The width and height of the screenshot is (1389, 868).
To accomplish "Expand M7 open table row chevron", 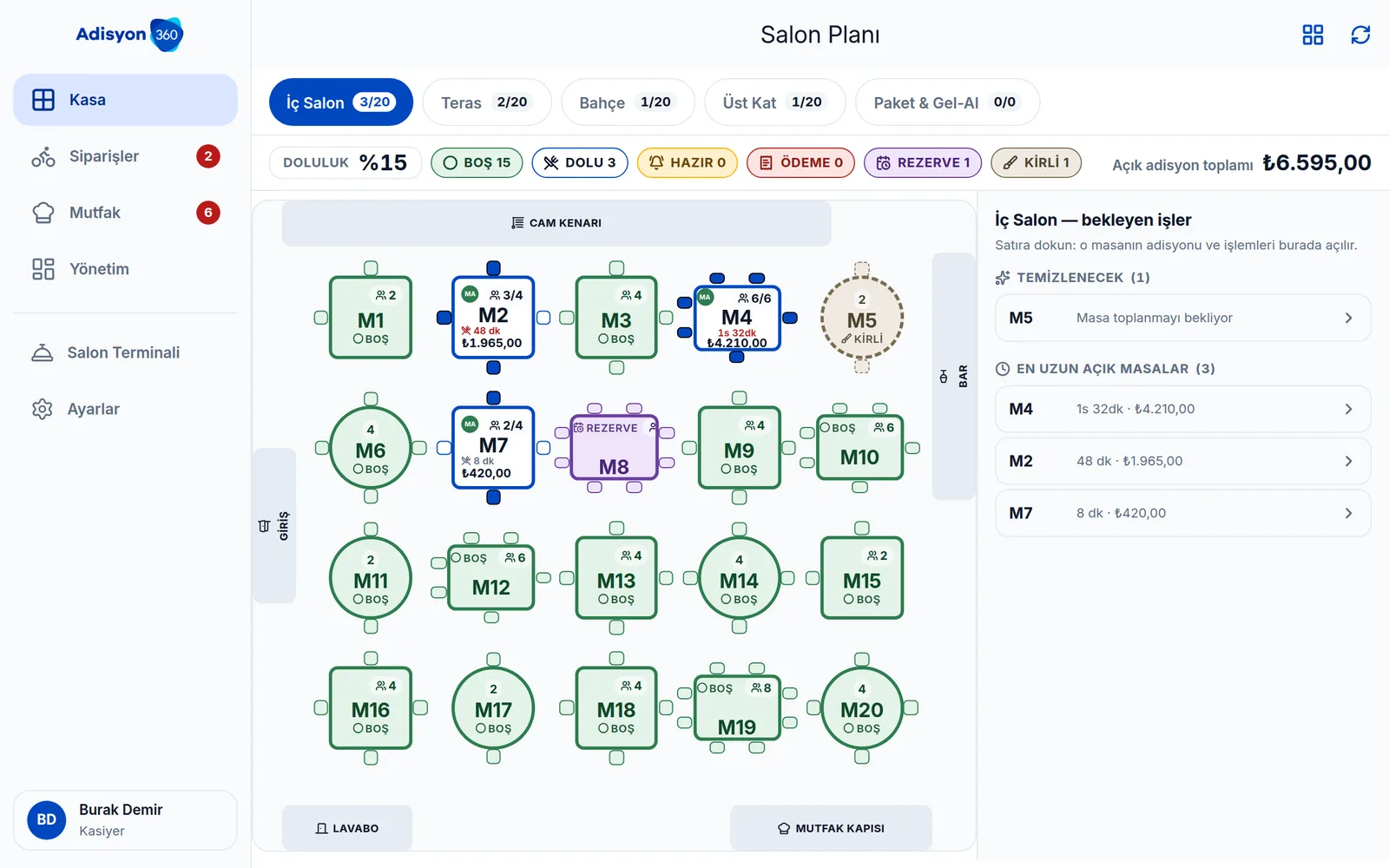I will pos(1348,513).
